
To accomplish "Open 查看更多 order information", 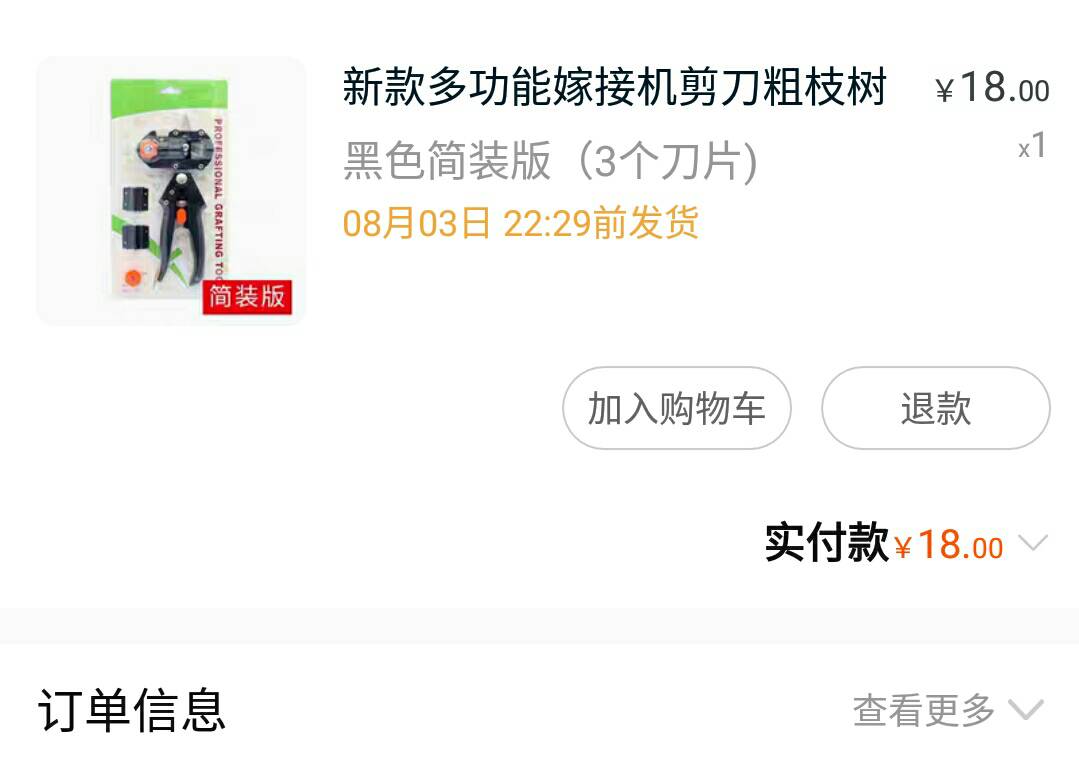I will coord(923,710).
